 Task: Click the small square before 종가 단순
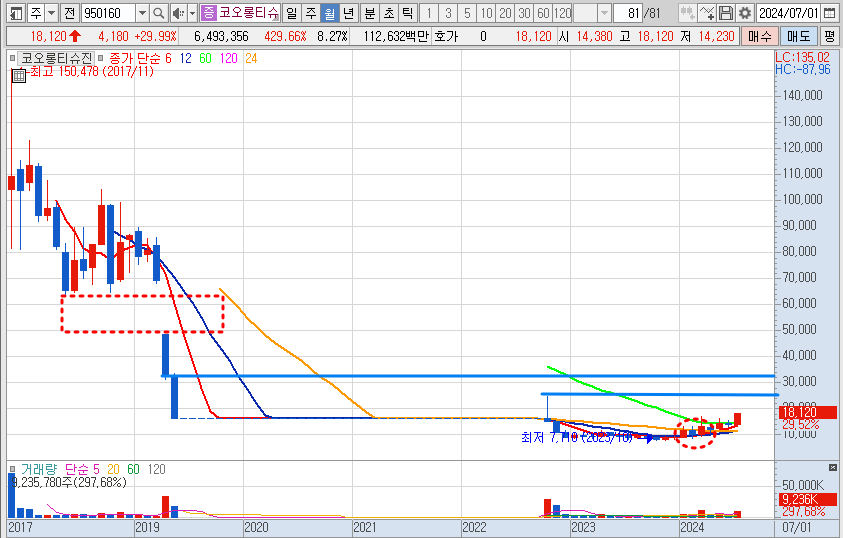click(101, 58)
